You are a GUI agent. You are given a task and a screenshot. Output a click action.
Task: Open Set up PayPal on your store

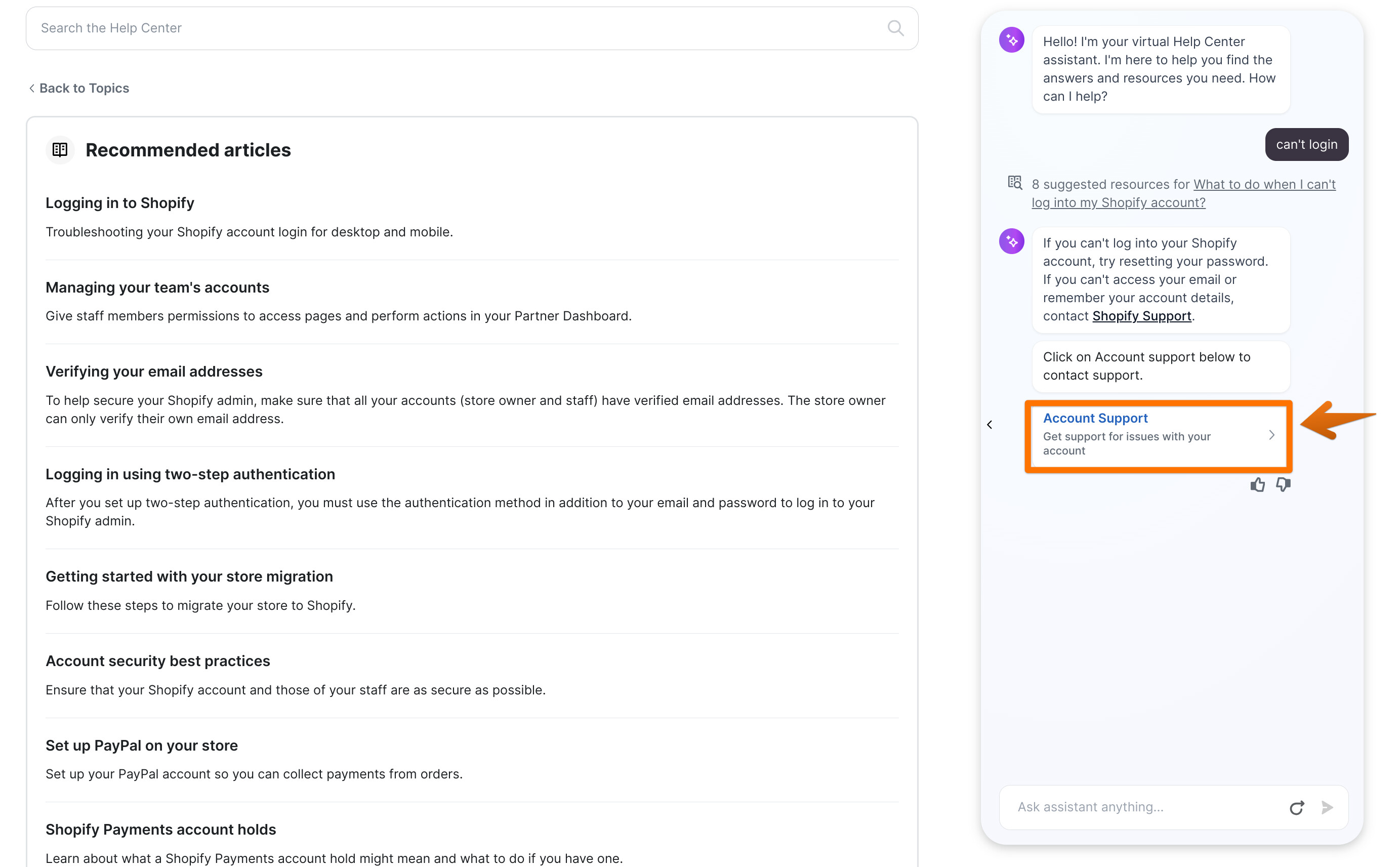click(x=142, y=746)
